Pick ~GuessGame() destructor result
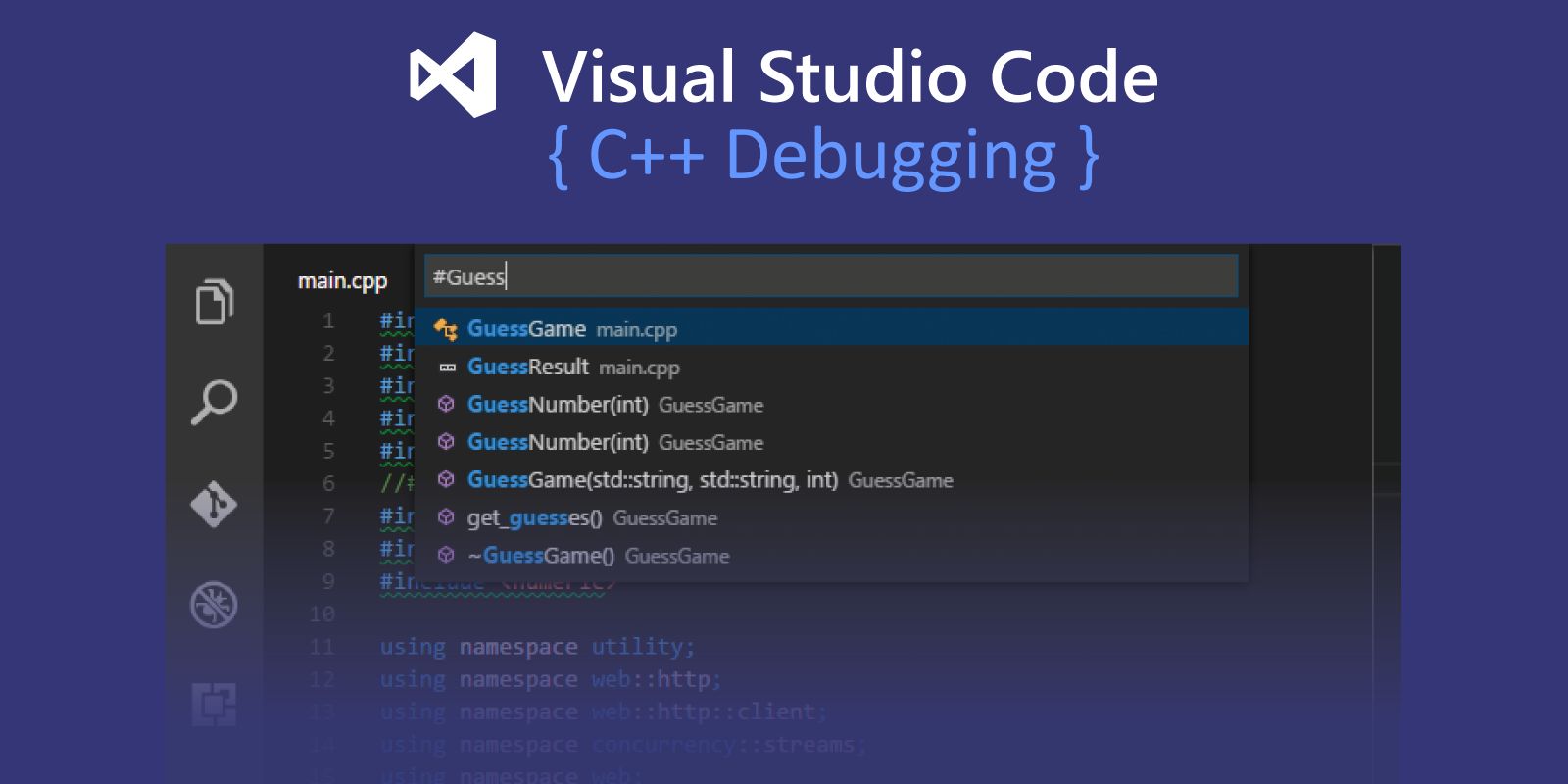Image resolution: width=1568 pixels, height=784 pixels. pyautogui.click(x=831, y=556)
